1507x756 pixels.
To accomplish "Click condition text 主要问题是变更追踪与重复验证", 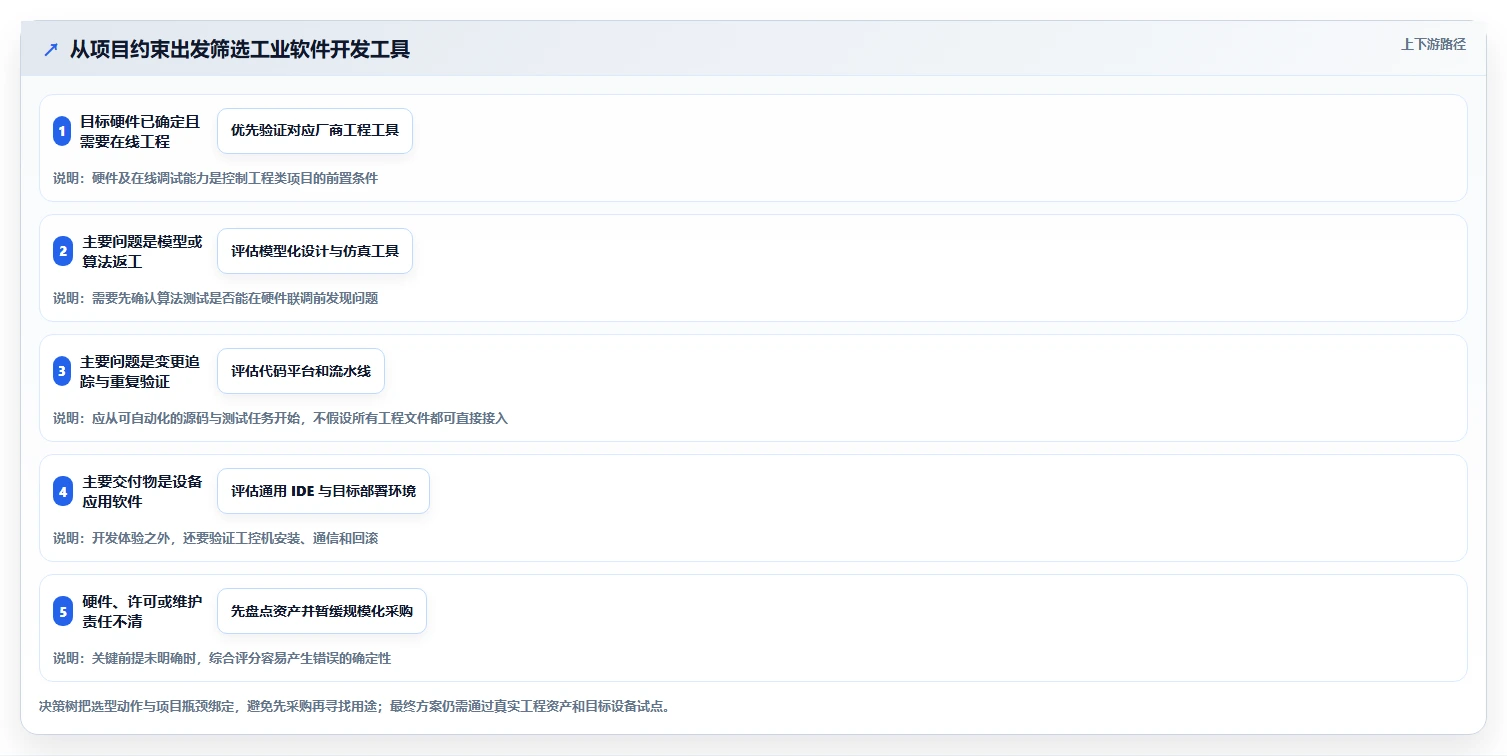I will point(140,371).
